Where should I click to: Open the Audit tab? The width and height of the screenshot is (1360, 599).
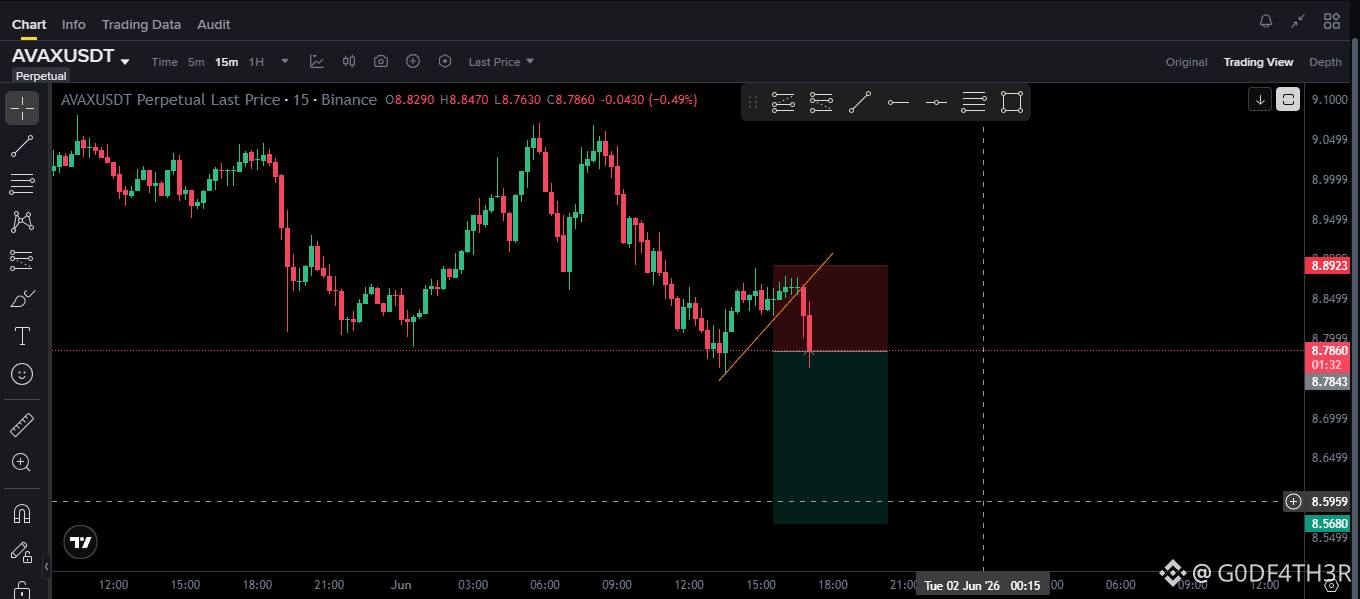pyautogui.click(x=214, y=24)
